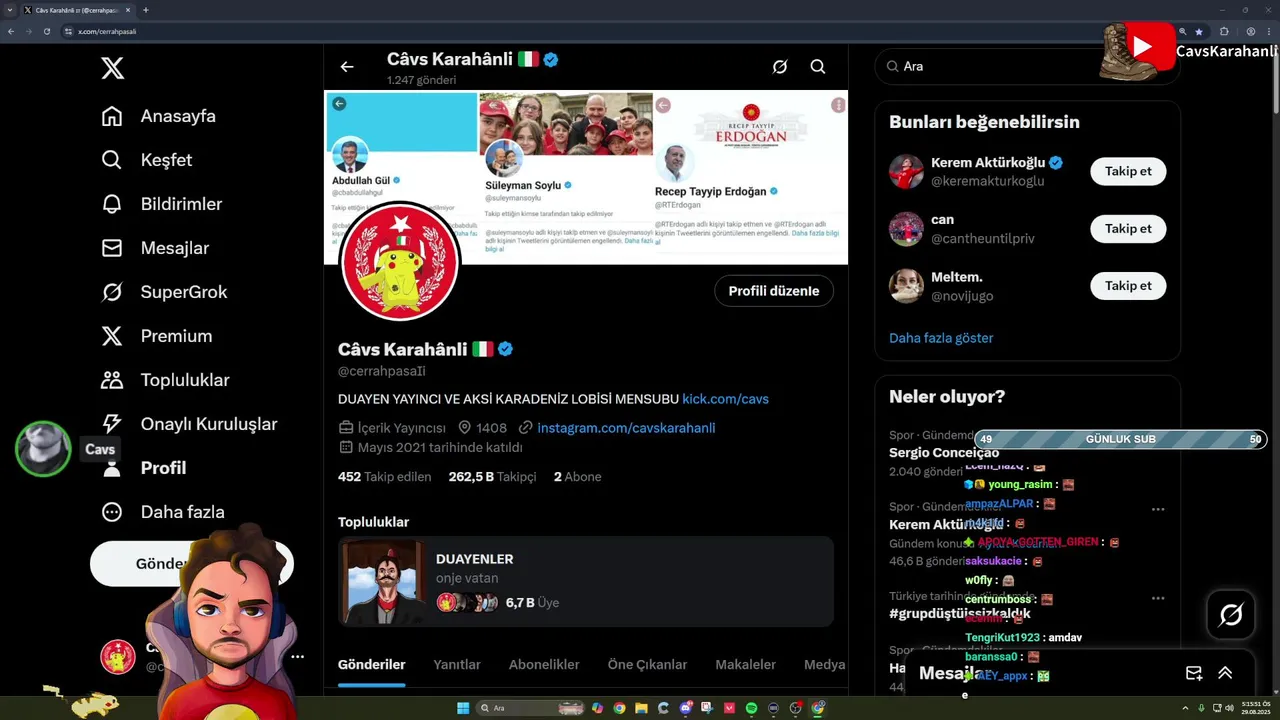This screenshot has height=720, width=1280.
Task: Expand the Mesajlar drawer with chevrons
Action: pos(1225,674)
